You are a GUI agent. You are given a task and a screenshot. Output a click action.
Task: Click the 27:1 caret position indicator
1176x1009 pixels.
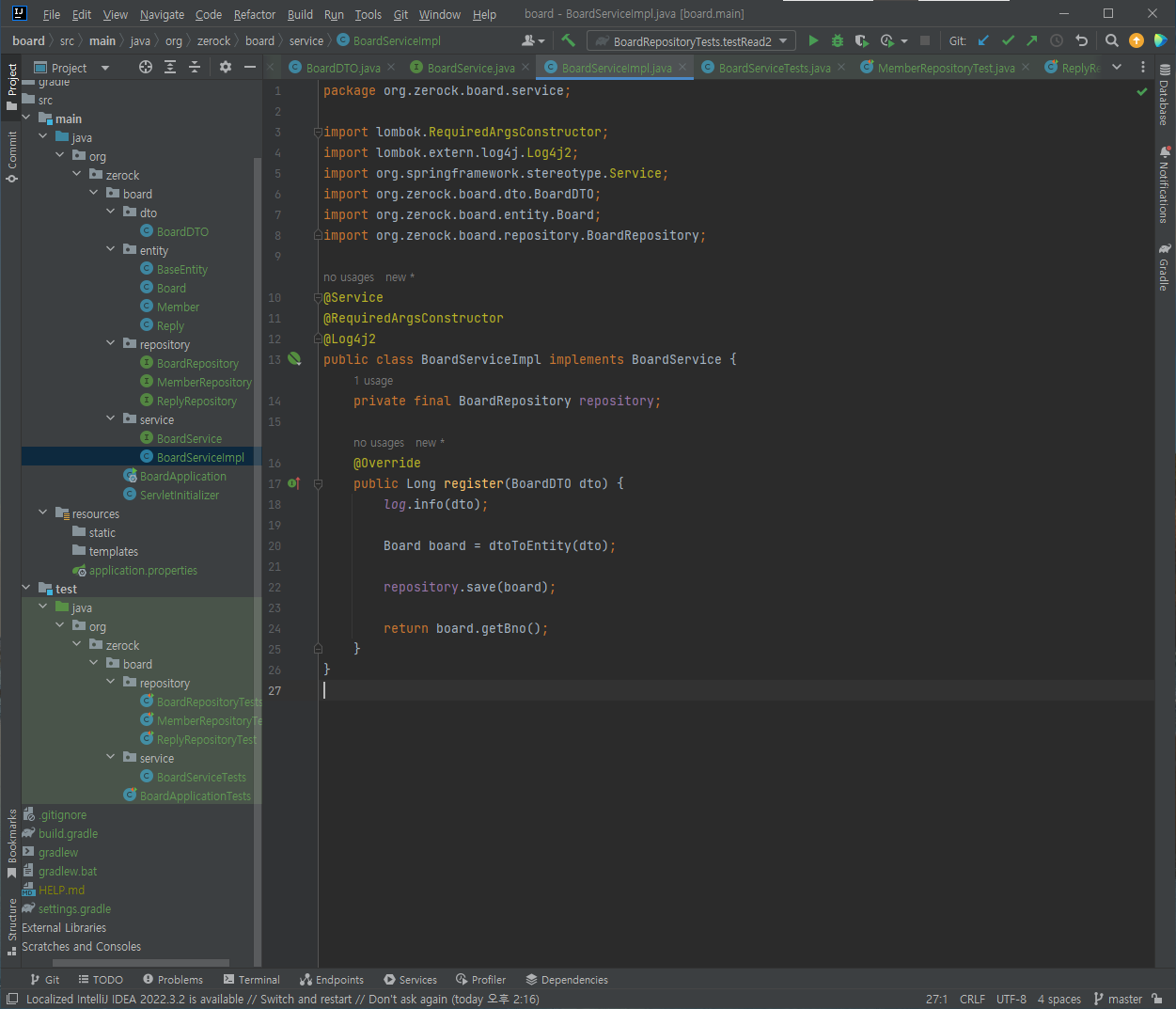point(936,999)
